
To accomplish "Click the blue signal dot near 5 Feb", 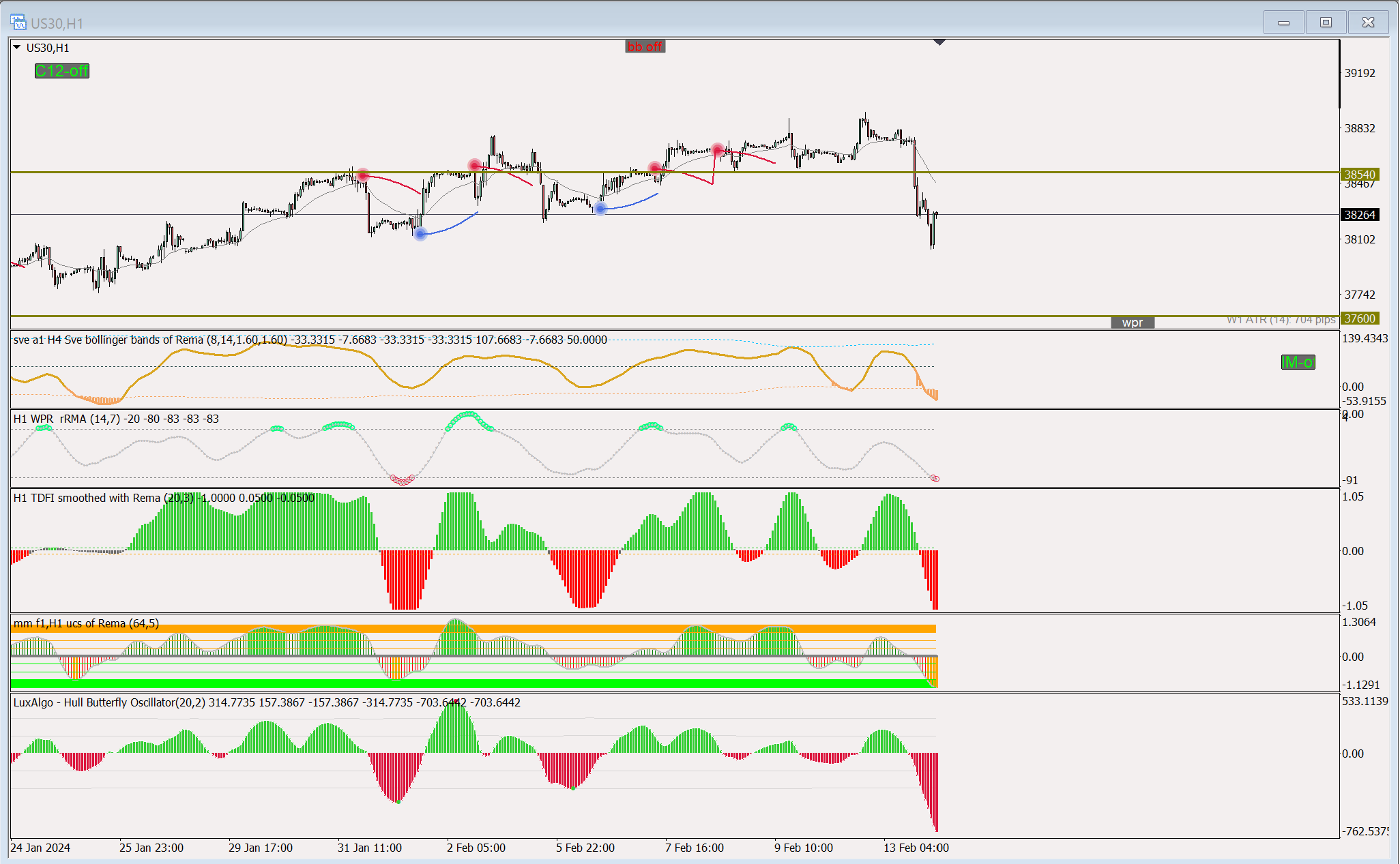I will (600, 208).
